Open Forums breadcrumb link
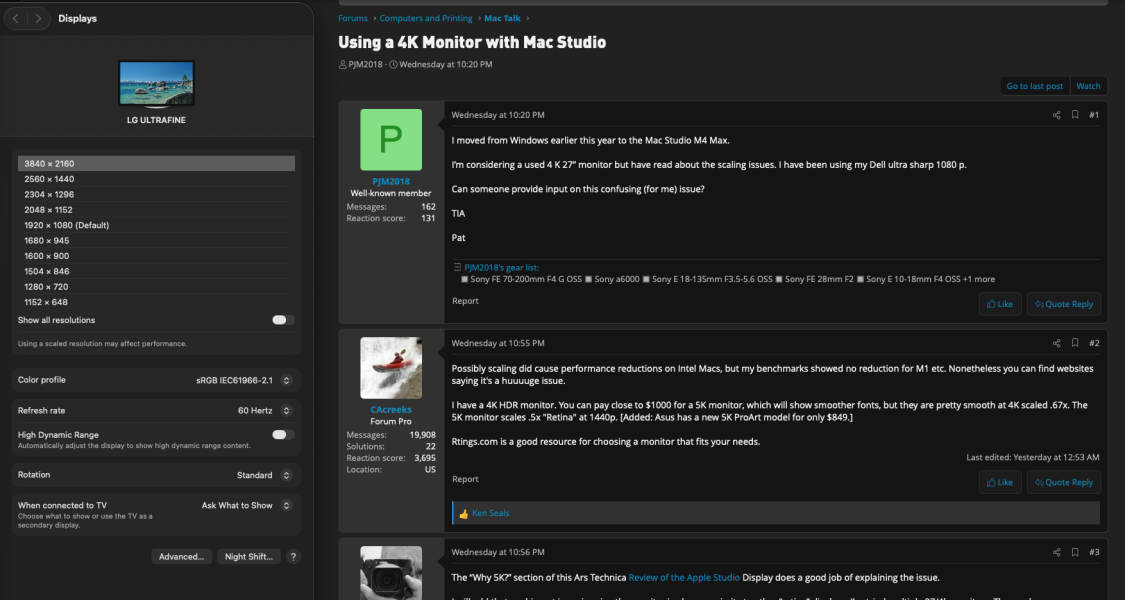Viewport: 1125px width, 600px height. [x=352, y=18]
